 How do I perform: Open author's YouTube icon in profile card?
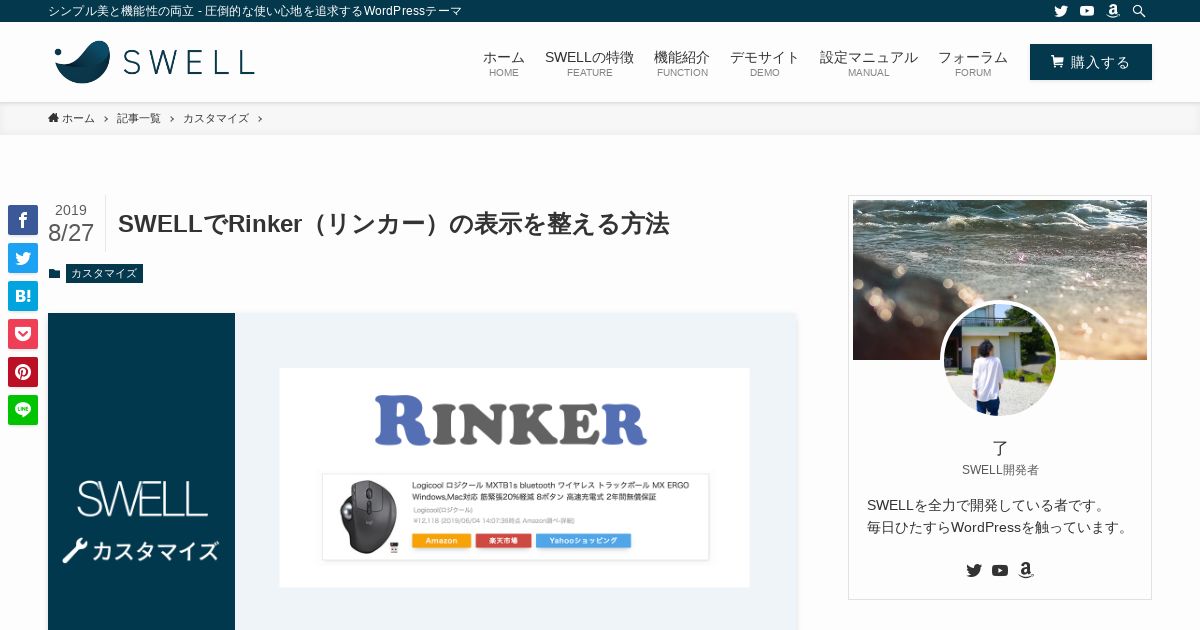(1000, 570)
